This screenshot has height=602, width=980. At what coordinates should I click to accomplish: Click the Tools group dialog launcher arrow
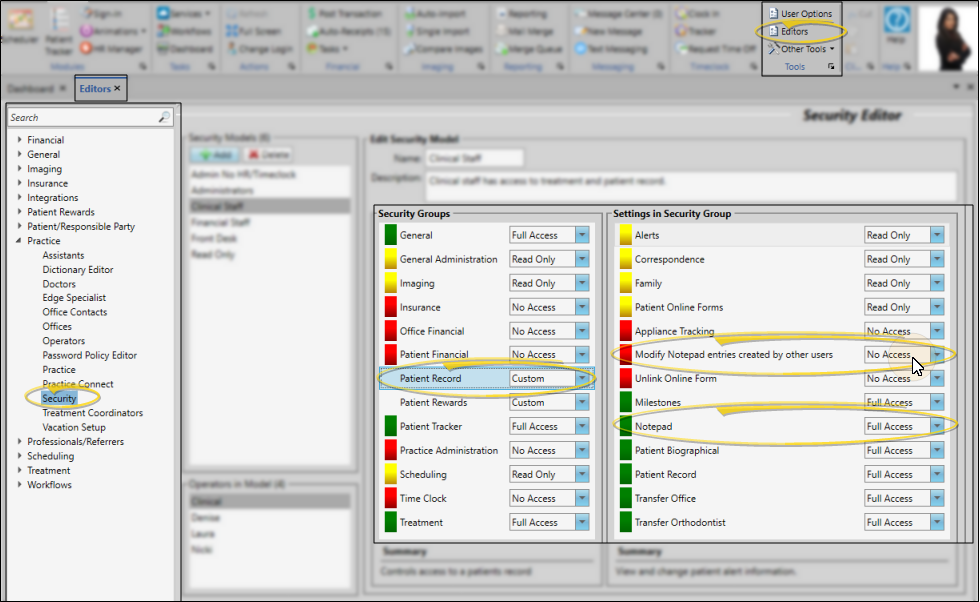point(830,67)
